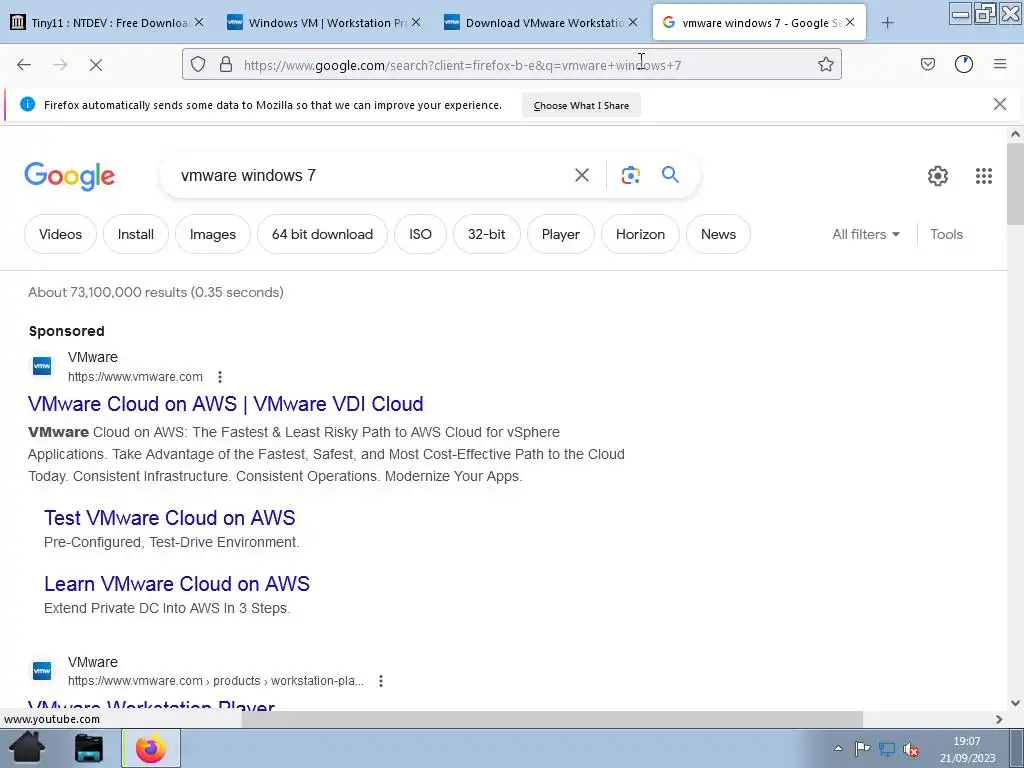Select the vmware windows 7 Google tab
Image resolution: width=1024 pixels, height=768 pixels.
(760, 23)
